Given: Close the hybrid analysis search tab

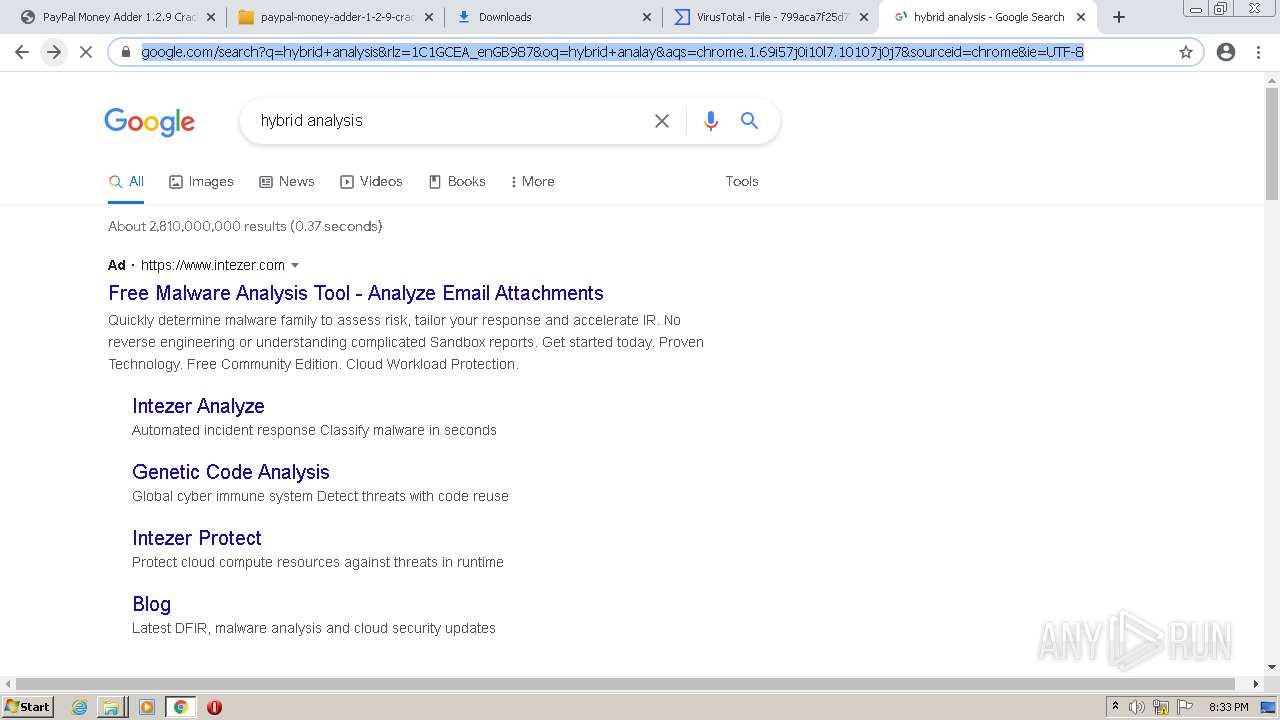Looking at the screenshot, I should pyautogui.click(x=1081, y=17).
